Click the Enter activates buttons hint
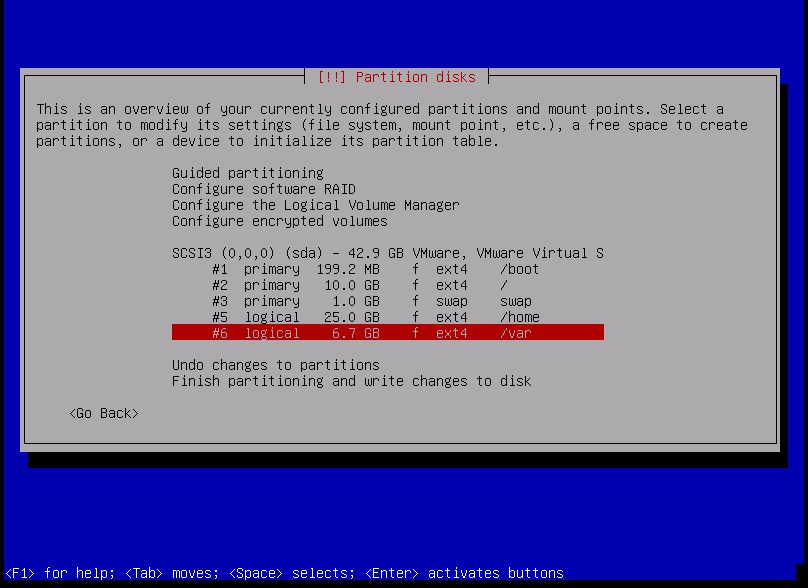 tap(463, 573)
